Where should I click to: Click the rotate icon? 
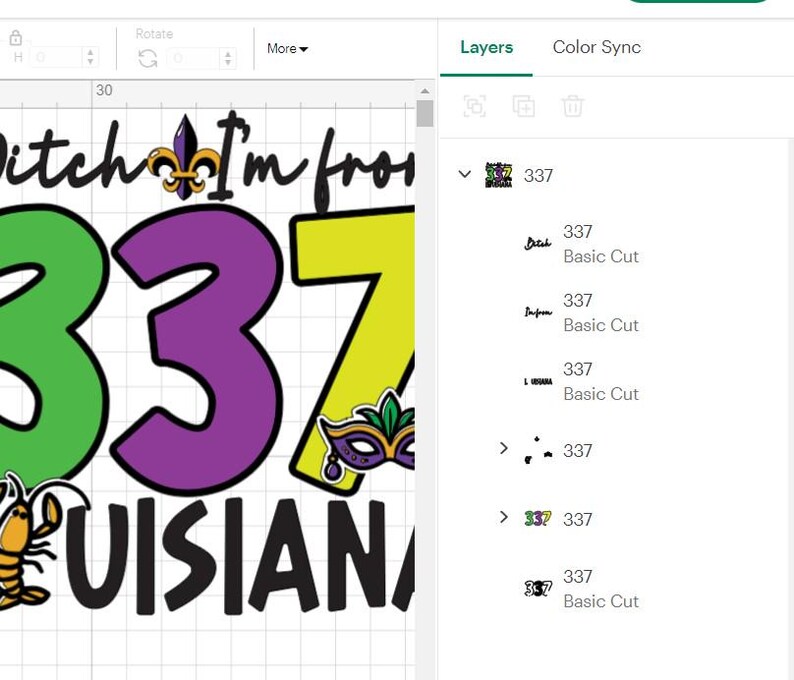click(147, 59)
